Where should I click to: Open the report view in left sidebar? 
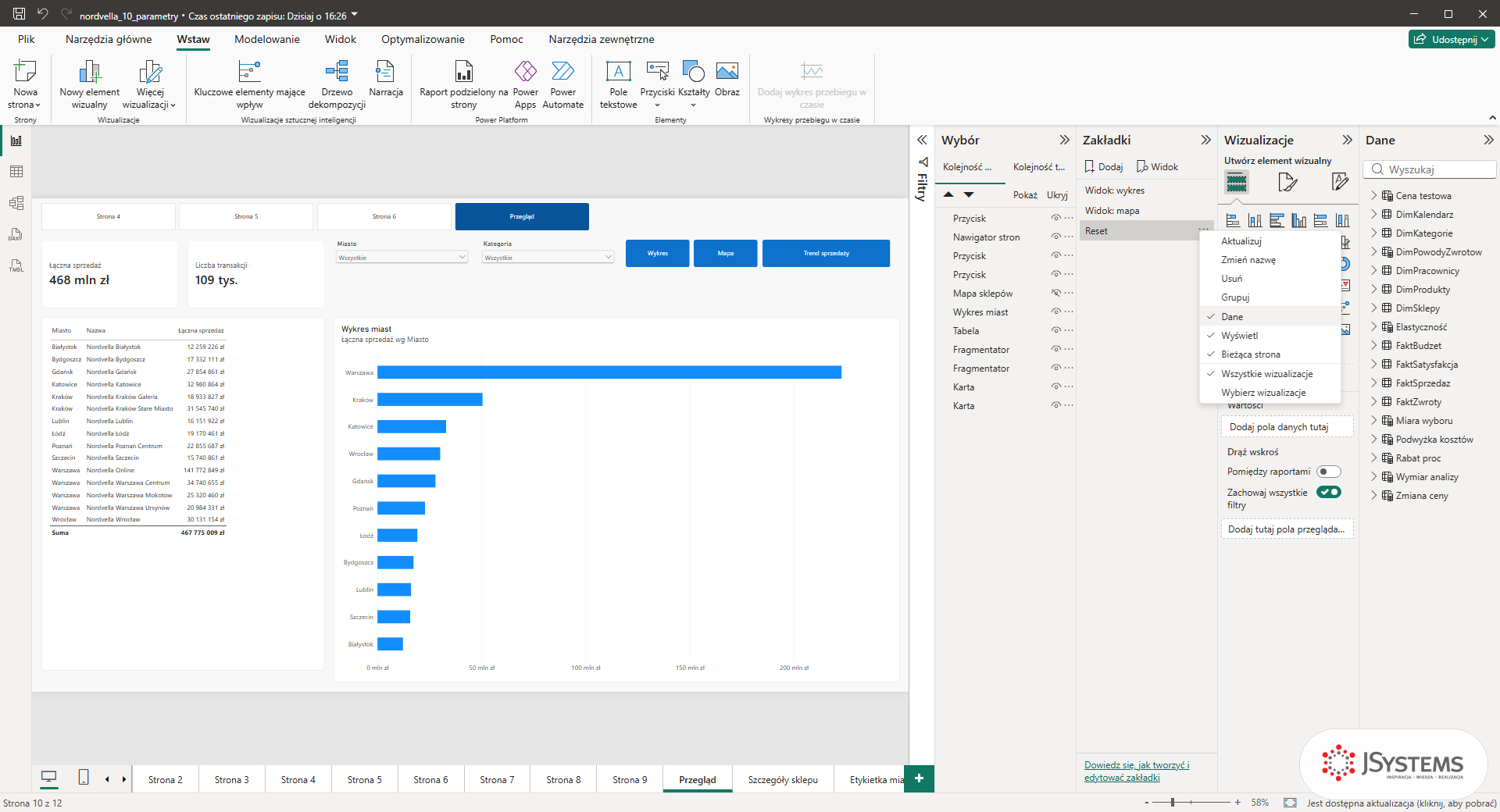(x=16, y=141)
